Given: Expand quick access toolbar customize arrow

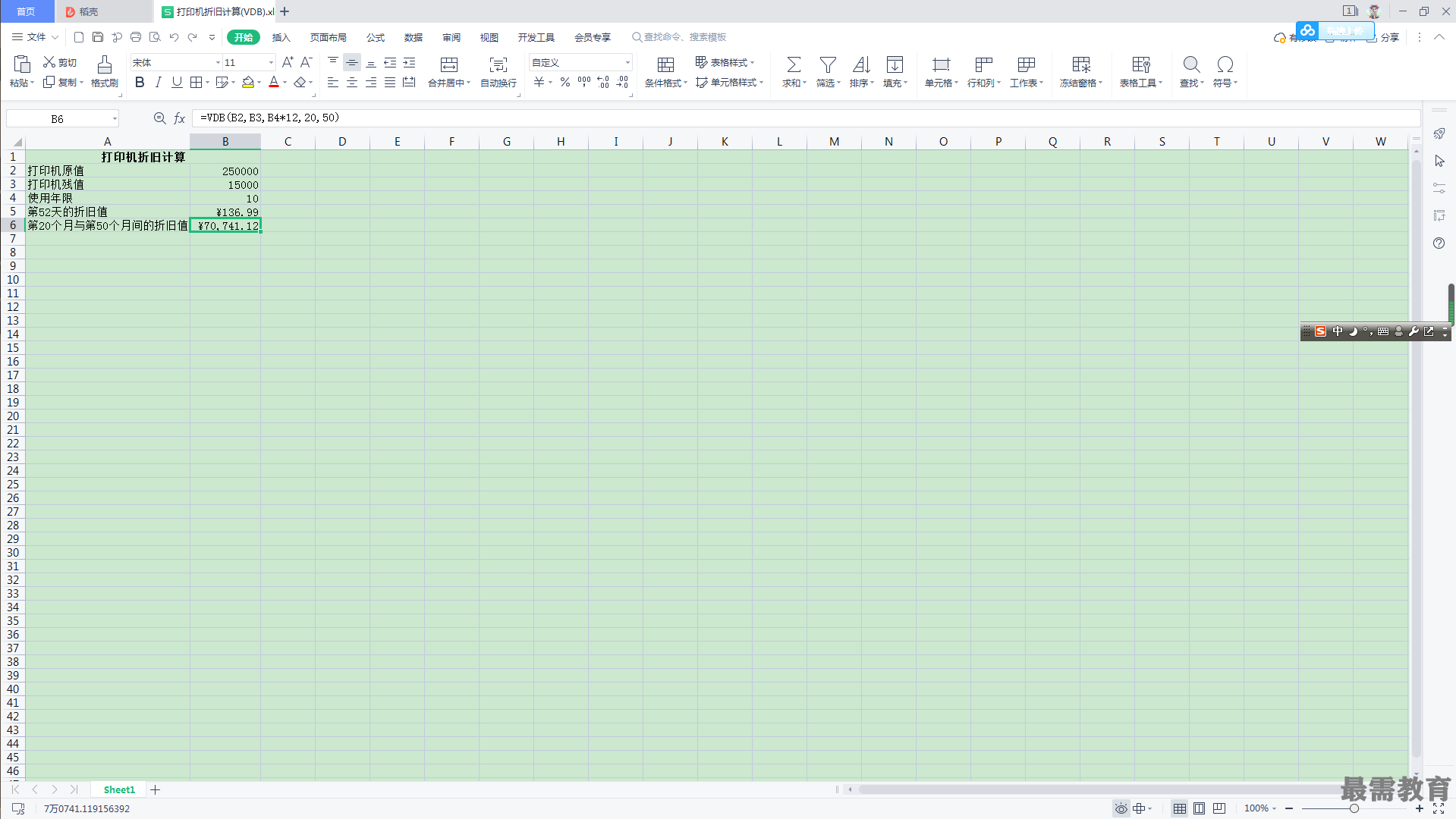Looking at the screenshot, I should point(212,37).
